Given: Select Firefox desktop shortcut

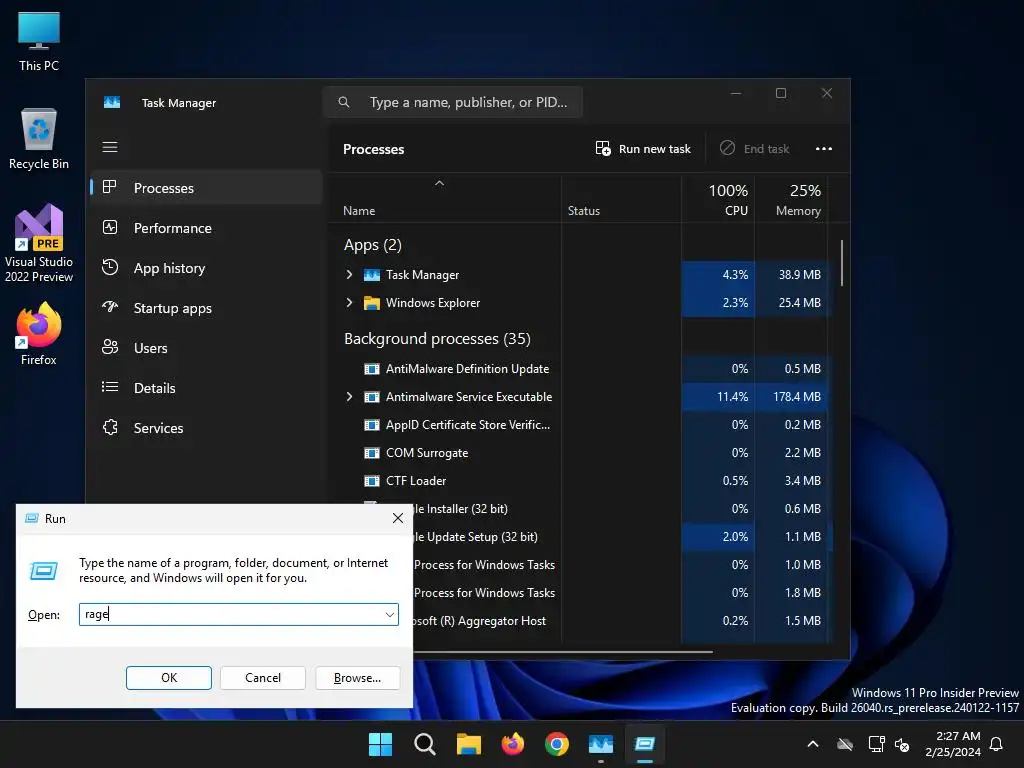Looking at the screenshot, I should (x=39, y=334).
